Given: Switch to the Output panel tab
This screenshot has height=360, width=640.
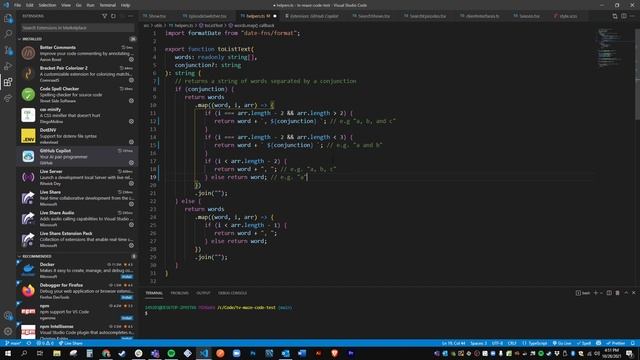Looking at the screenshot, I should click(x=203, y=293).
